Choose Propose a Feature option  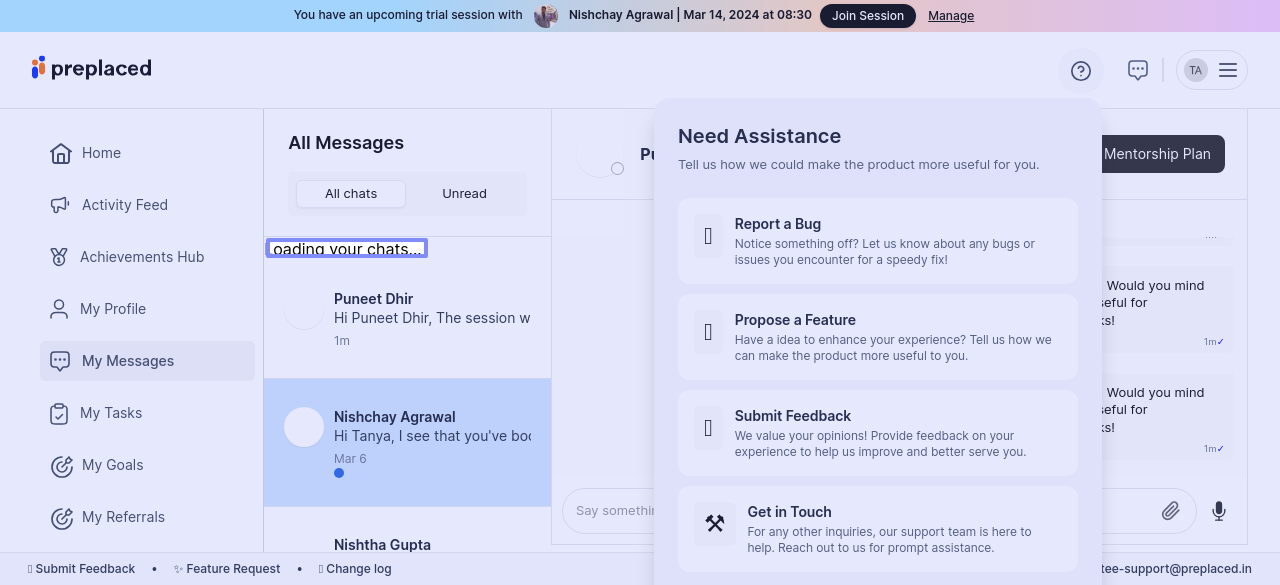tap(877, 337)
